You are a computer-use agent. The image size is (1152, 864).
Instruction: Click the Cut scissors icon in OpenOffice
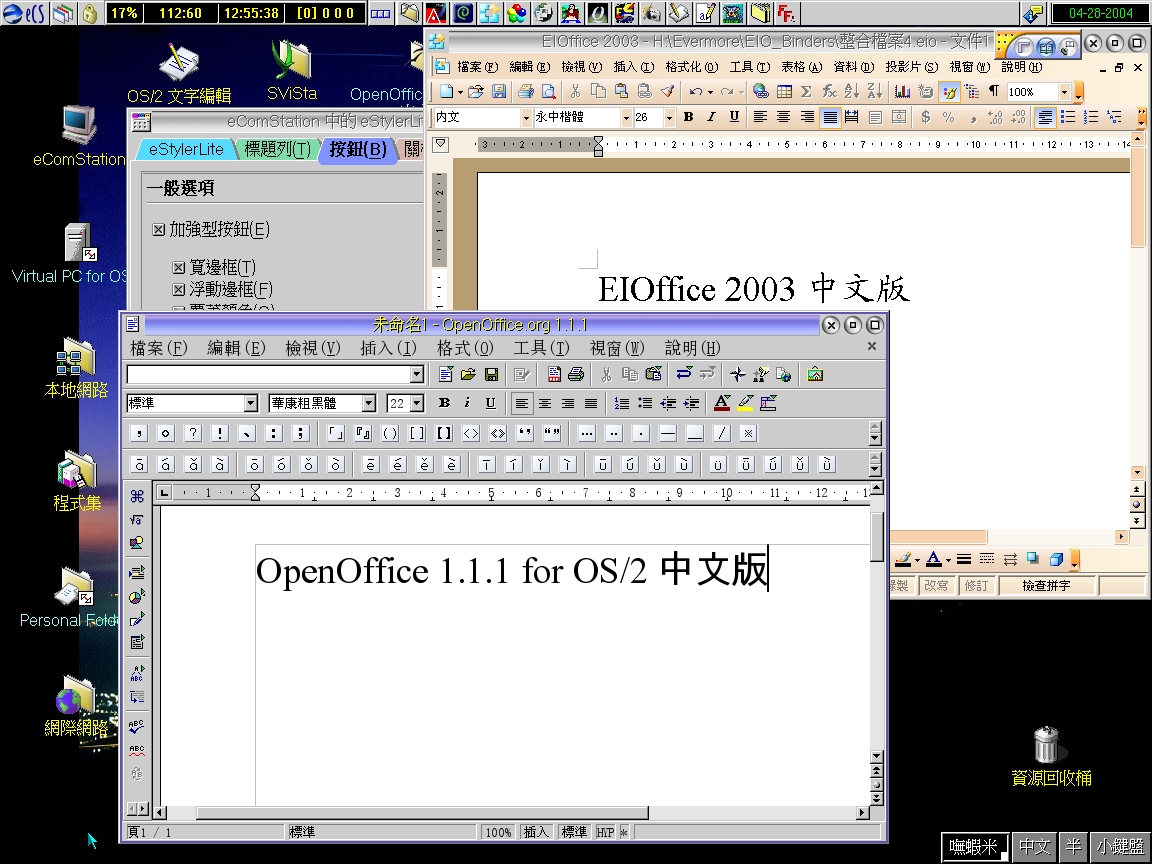(x=606, y=375)
